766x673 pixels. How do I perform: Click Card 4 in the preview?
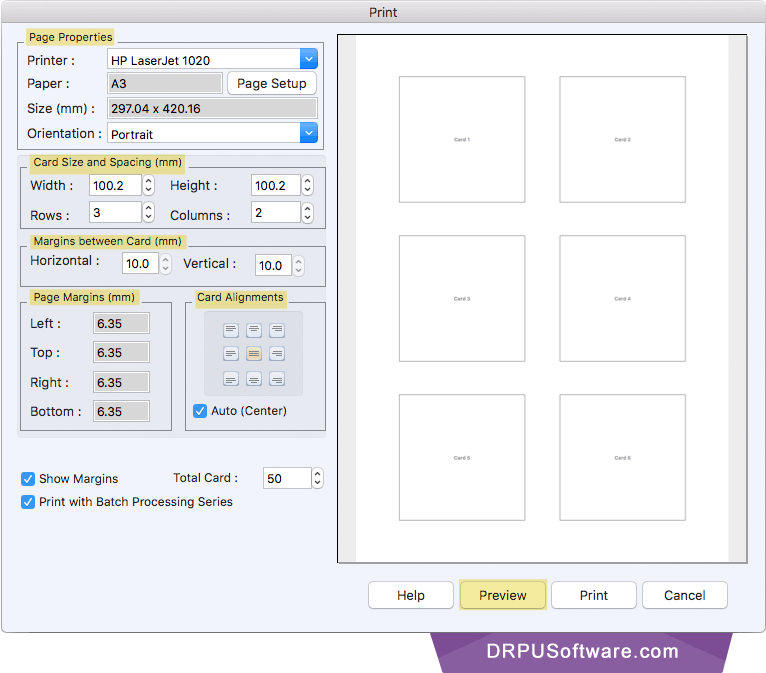coord(622,298)
